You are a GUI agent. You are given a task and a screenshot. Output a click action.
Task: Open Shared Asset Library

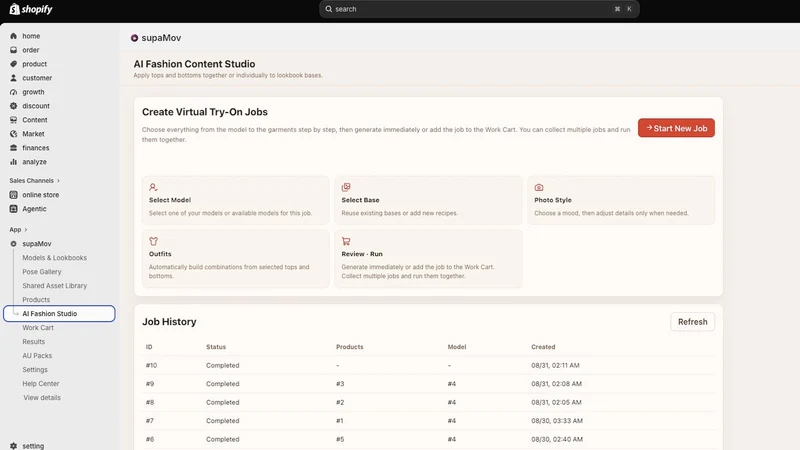point(55,286)
